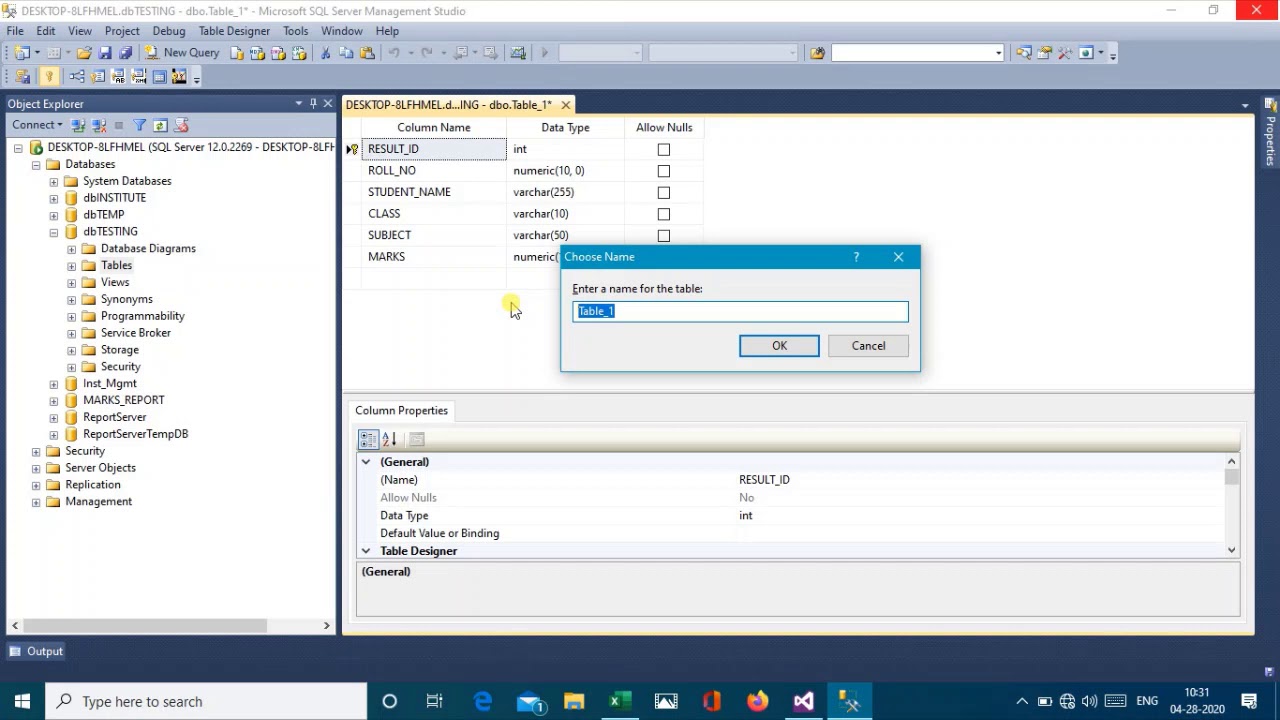Click OK in Choose Name dialog

click(x=779, y=346)
